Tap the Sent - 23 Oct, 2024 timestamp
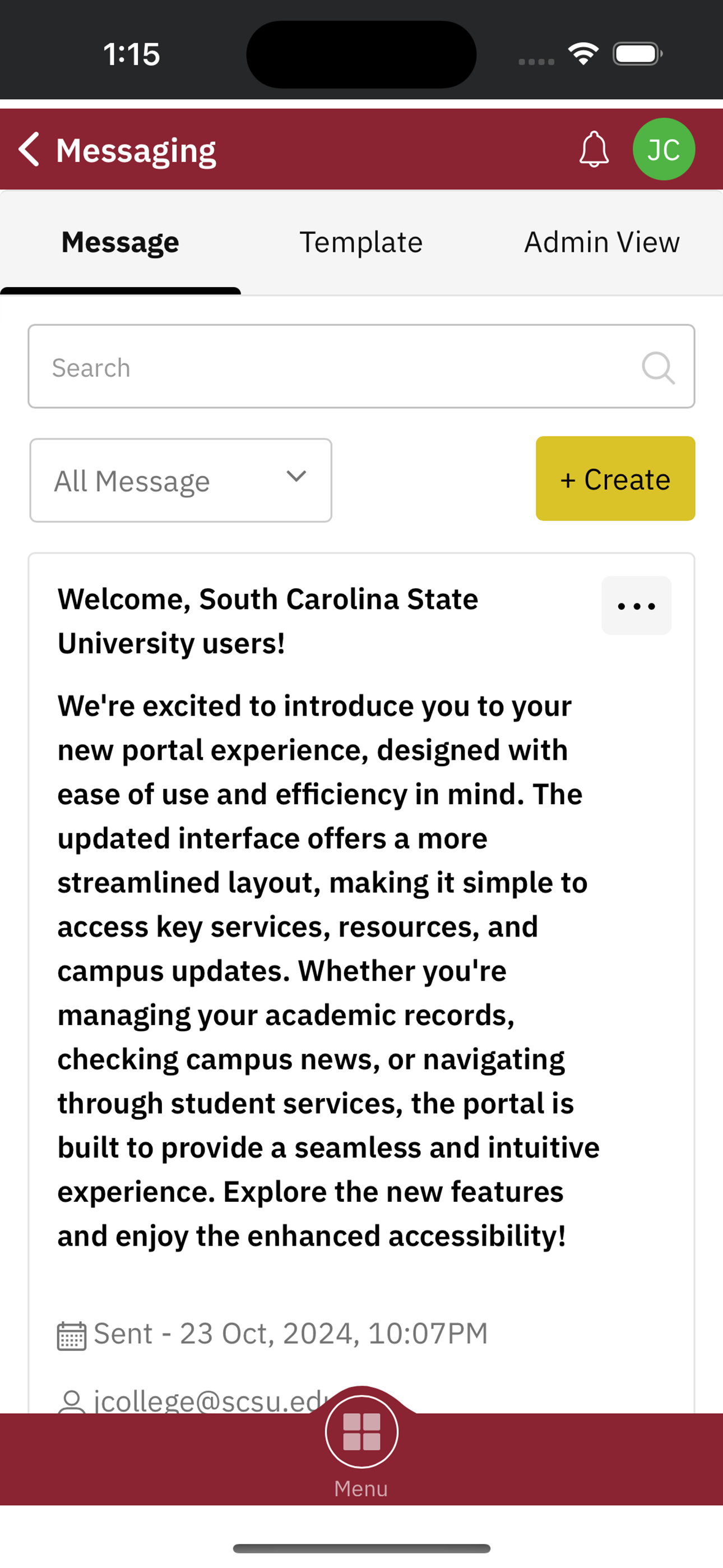 click(x=291, y=1334)
